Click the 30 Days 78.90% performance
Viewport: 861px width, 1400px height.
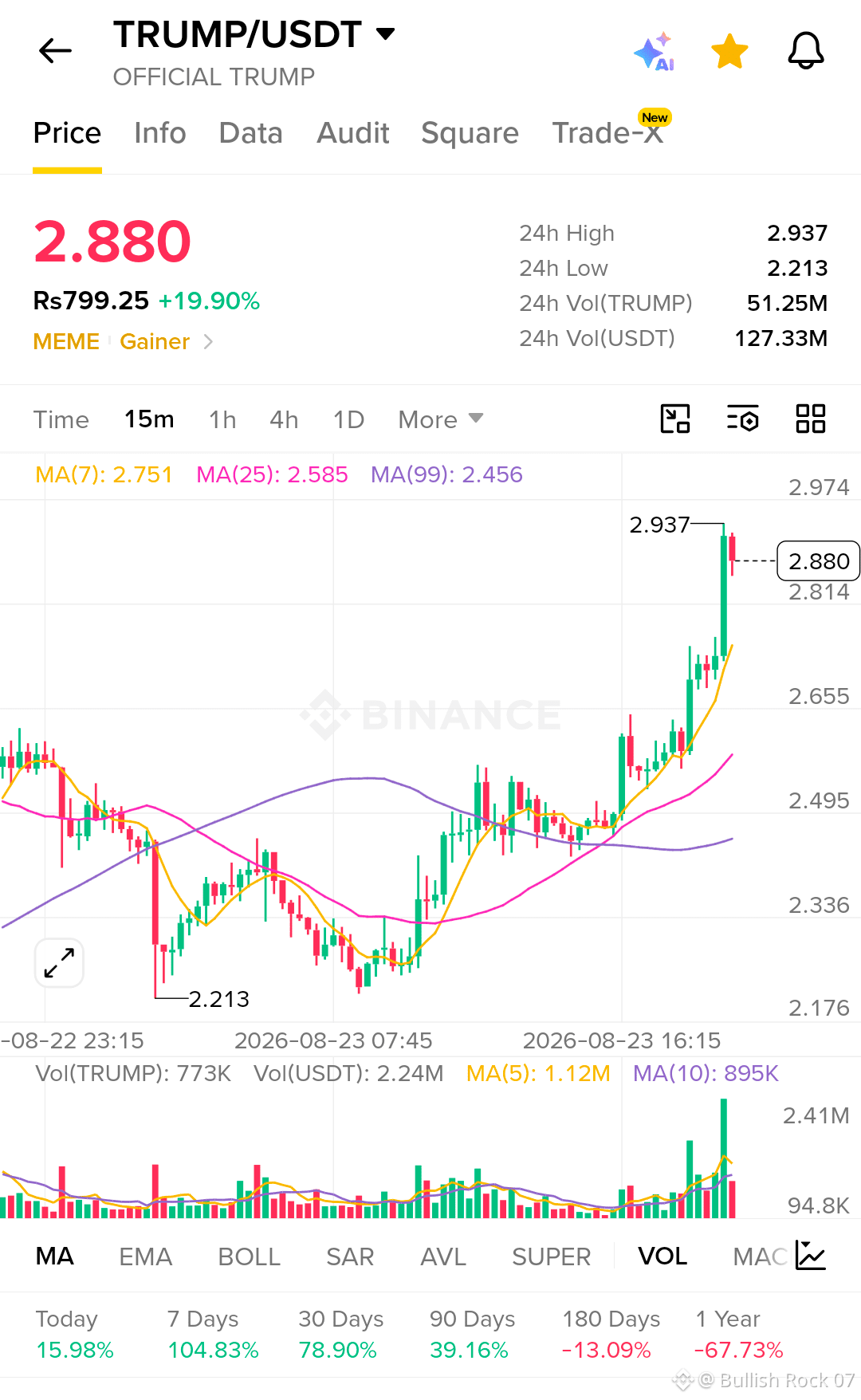[x=341, y=1334]
